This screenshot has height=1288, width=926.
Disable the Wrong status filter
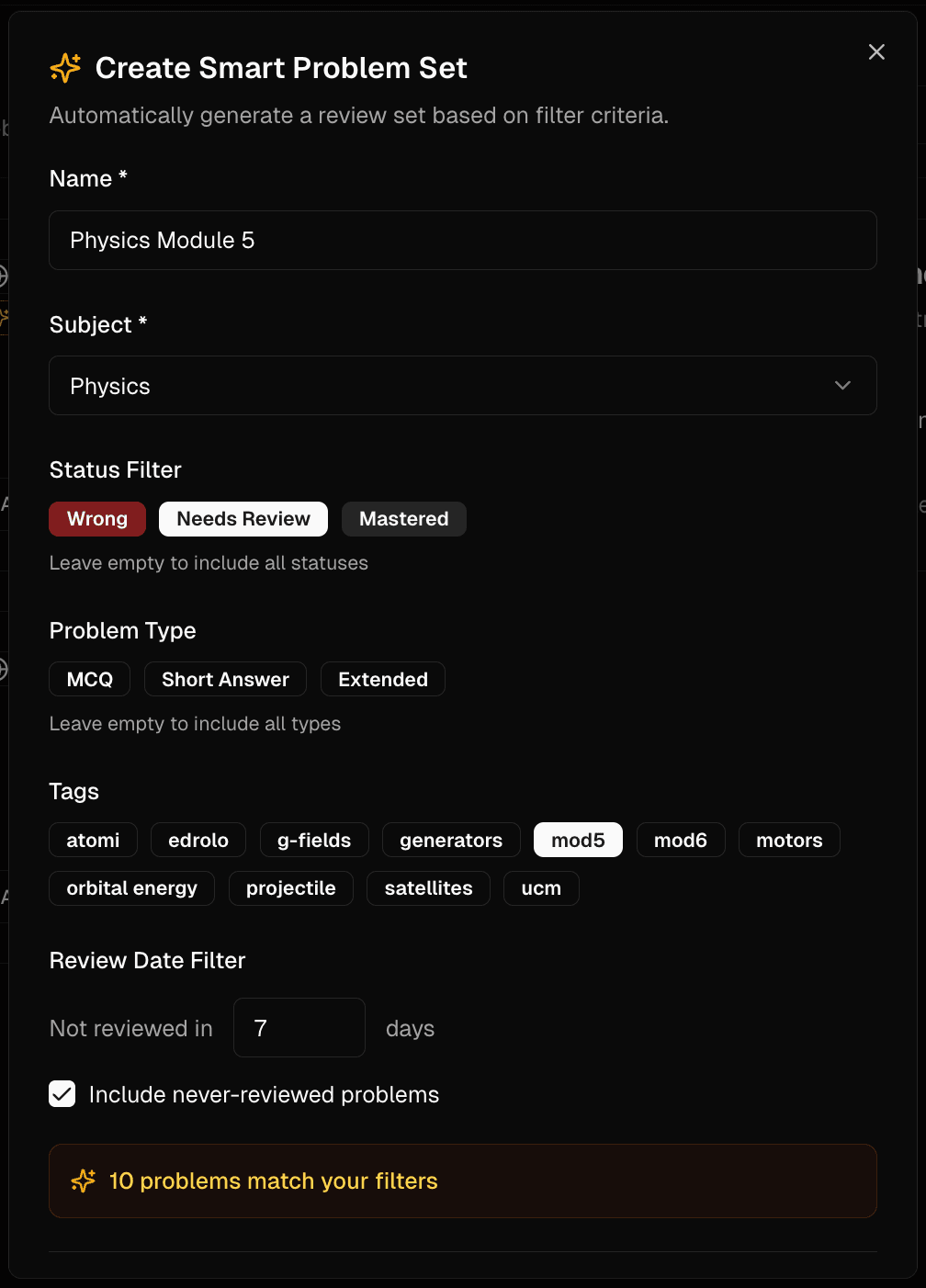point(97,519)
